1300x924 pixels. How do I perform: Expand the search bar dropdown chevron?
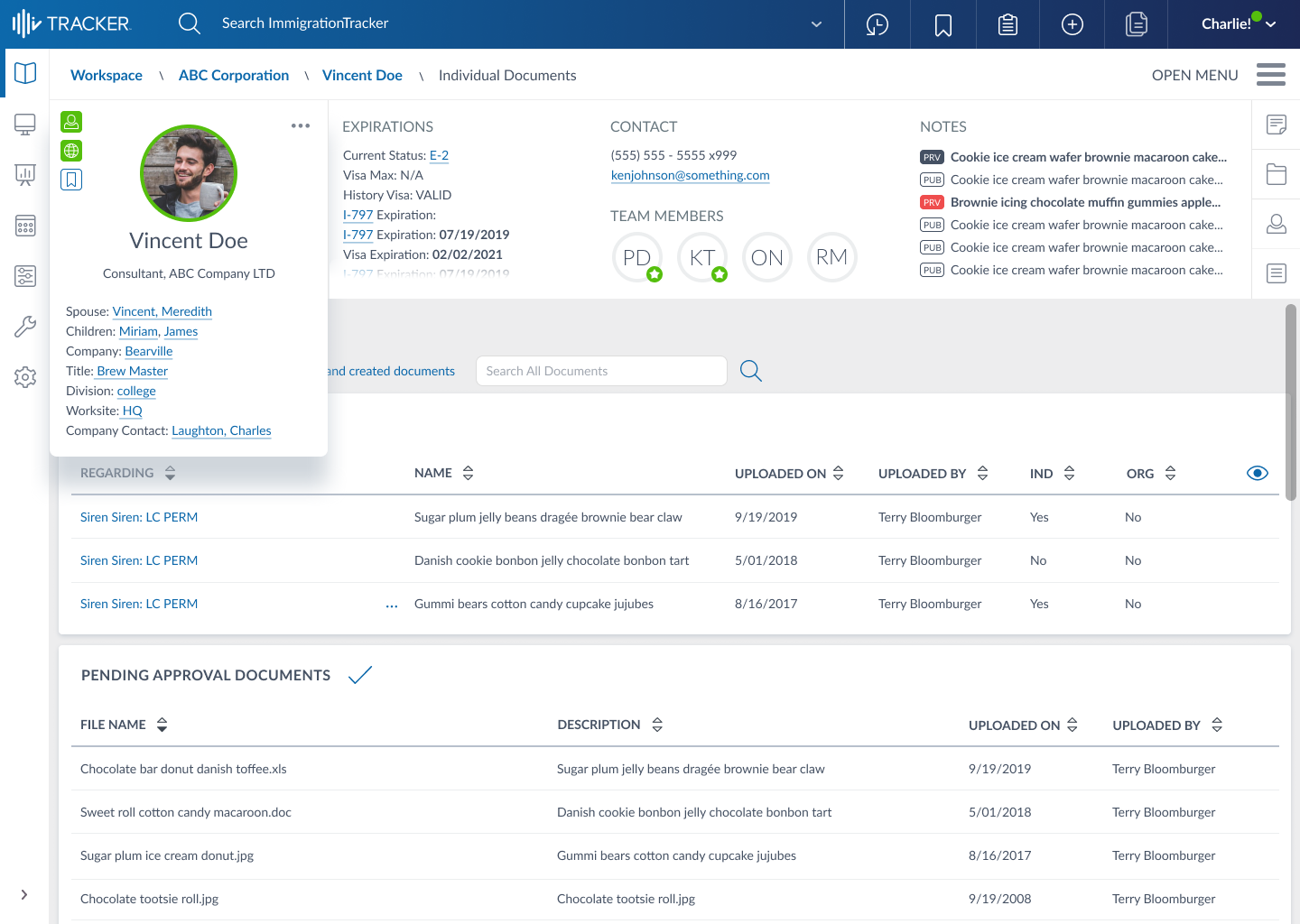click(x=817, y=24)
